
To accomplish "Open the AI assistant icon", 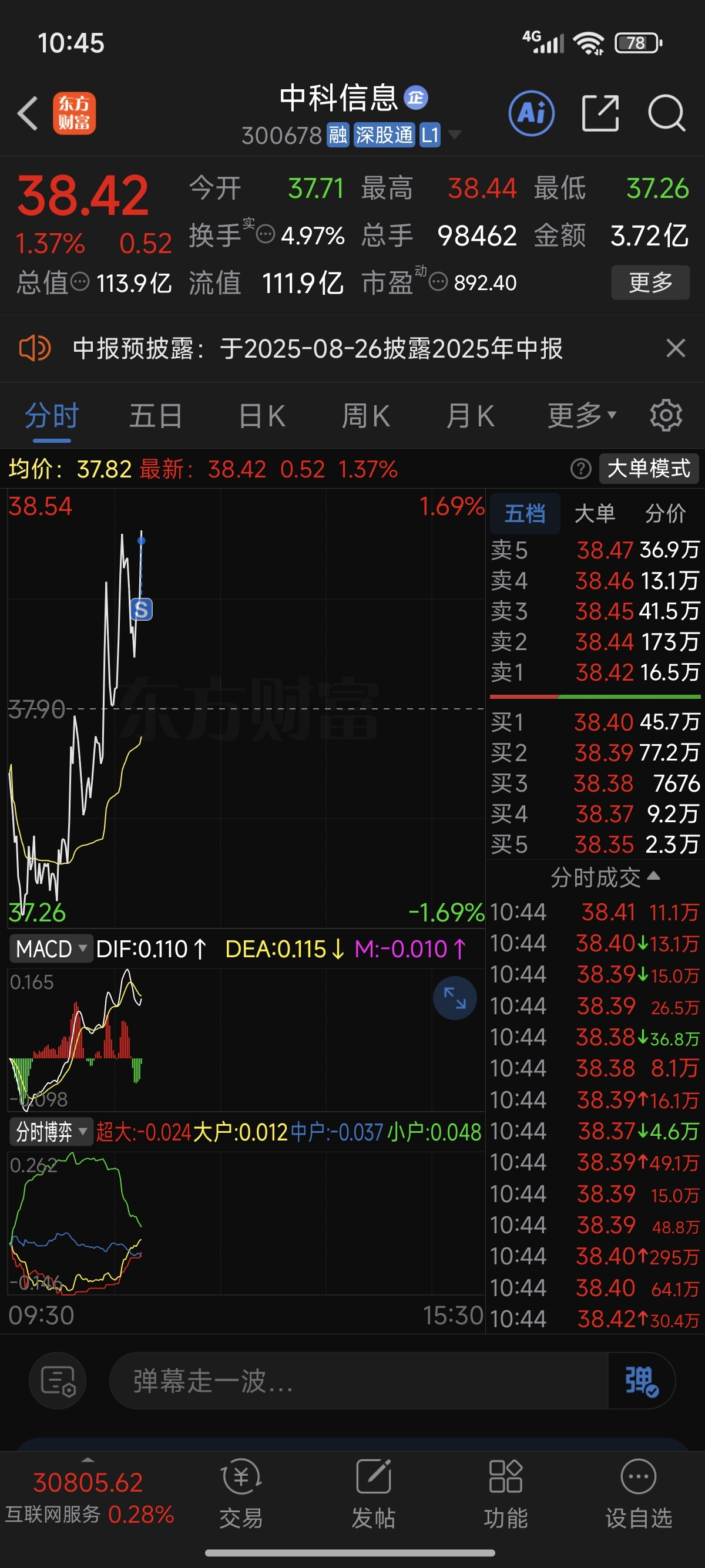I will pyautogui.click(x=532, y=113).
